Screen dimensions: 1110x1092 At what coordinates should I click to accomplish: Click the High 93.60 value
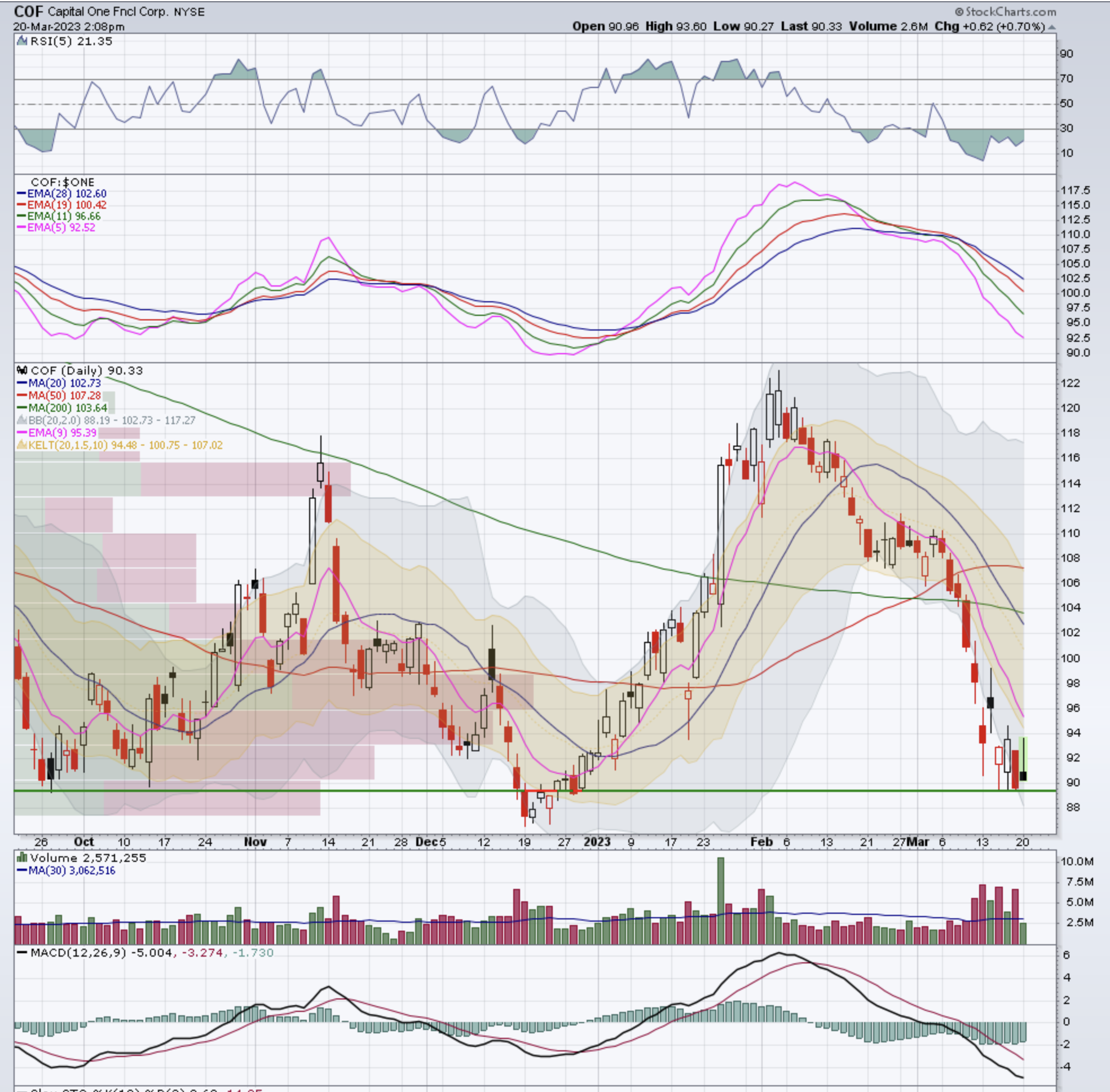tap(676, 27)
